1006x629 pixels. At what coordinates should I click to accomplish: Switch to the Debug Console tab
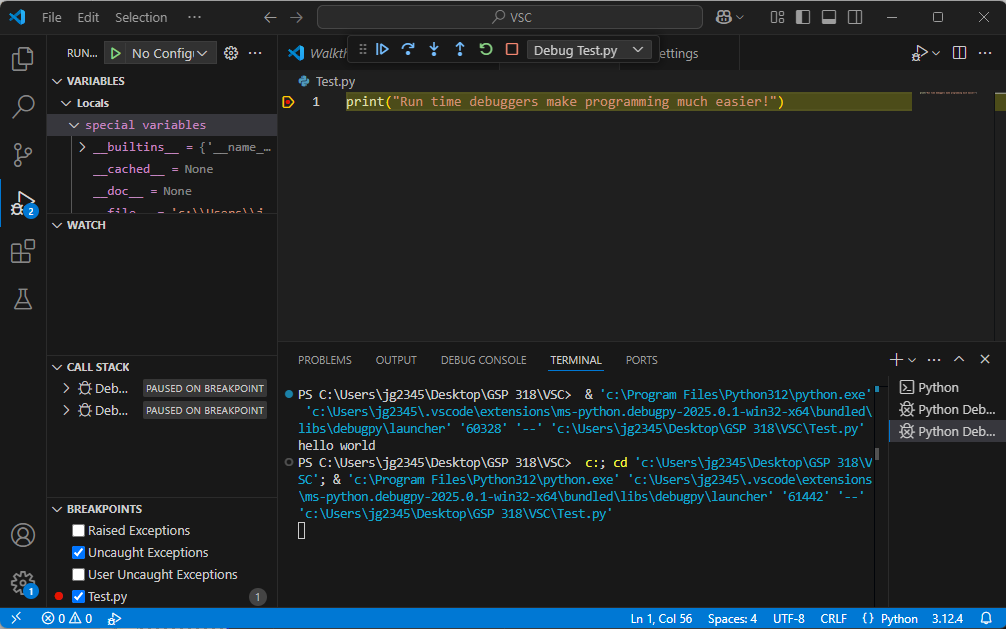click(x=483, y=360)
